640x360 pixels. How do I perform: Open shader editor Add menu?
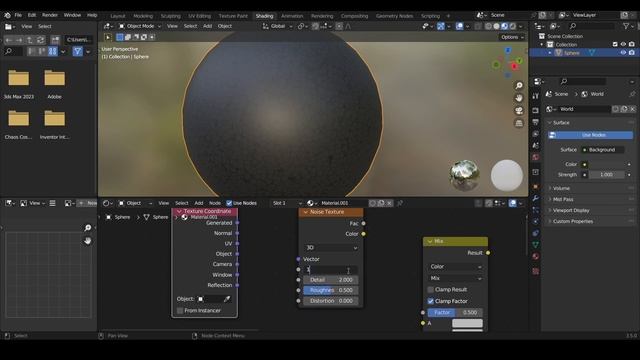coord(199,203)
